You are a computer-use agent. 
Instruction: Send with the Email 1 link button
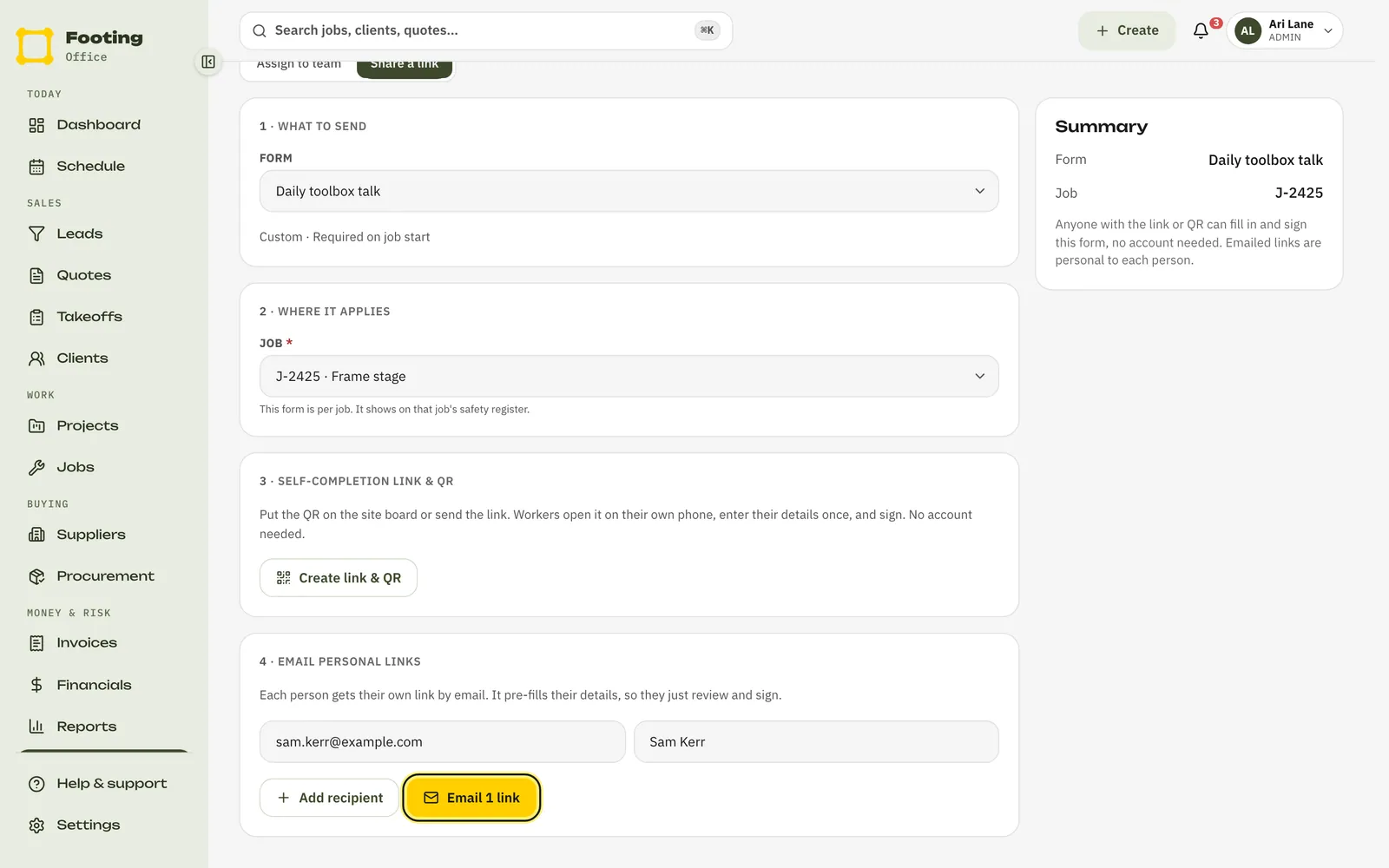(x=471, y=798)
